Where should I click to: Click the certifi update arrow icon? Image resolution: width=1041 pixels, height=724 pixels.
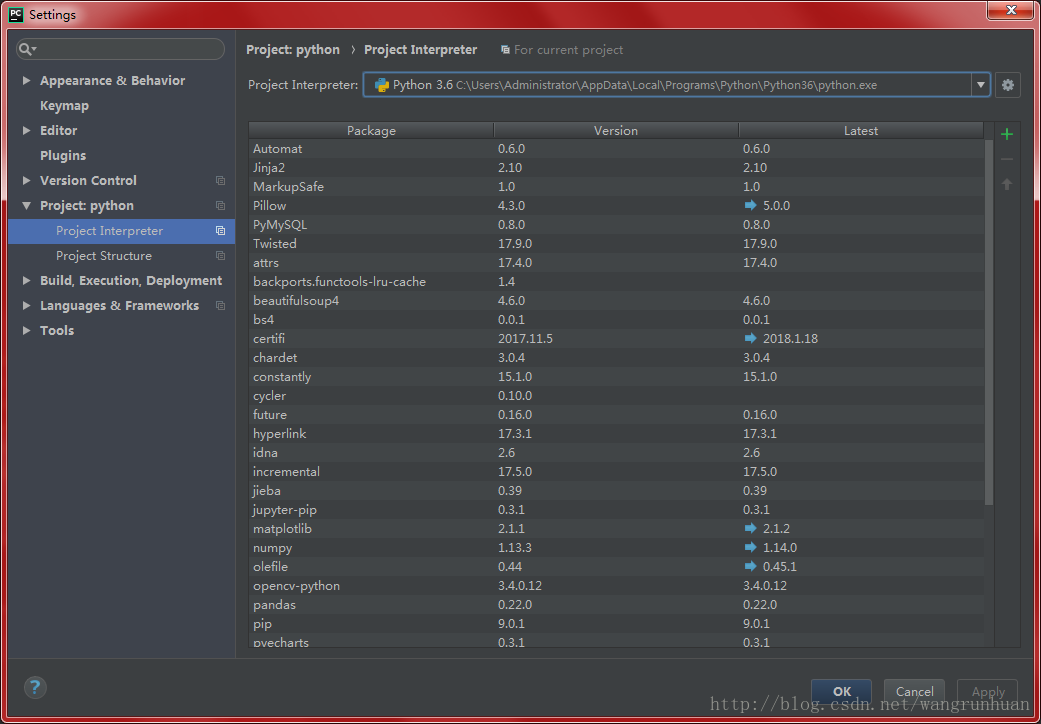751,338
